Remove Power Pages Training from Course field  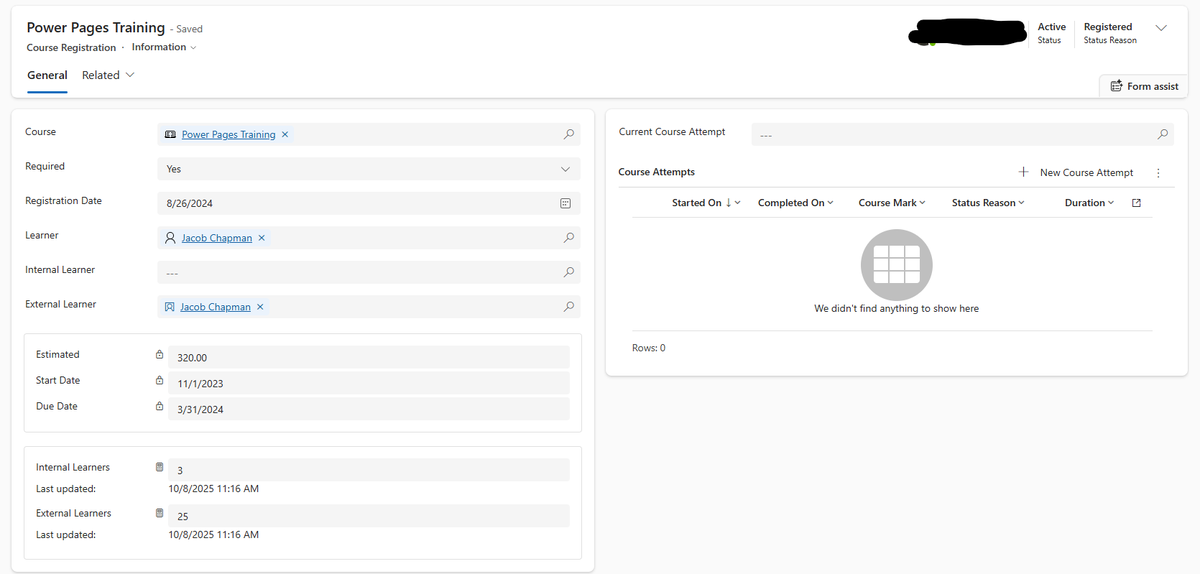[x=285, y=134]
